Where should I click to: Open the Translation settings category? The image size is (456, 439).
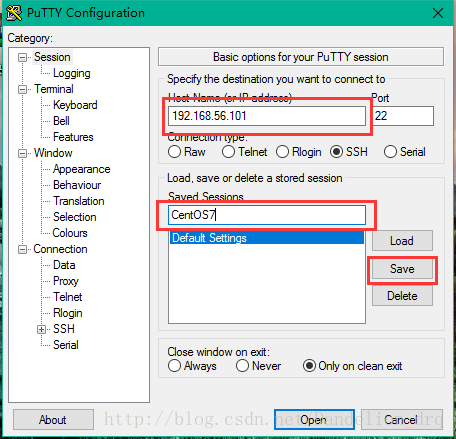click(79, 201)
